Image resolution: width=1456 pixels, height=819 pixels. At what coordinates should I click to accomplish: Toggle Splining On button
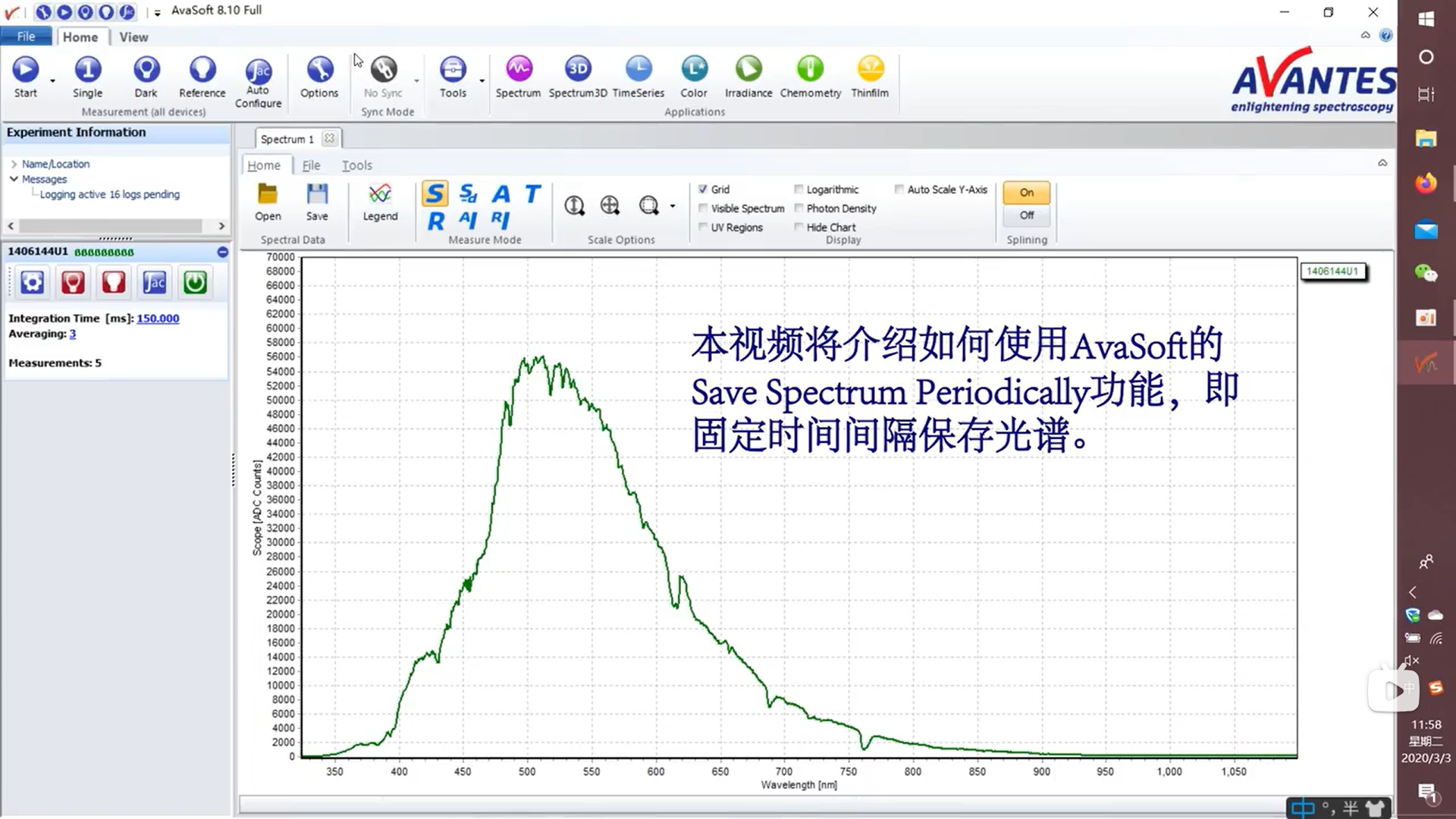1027,191
